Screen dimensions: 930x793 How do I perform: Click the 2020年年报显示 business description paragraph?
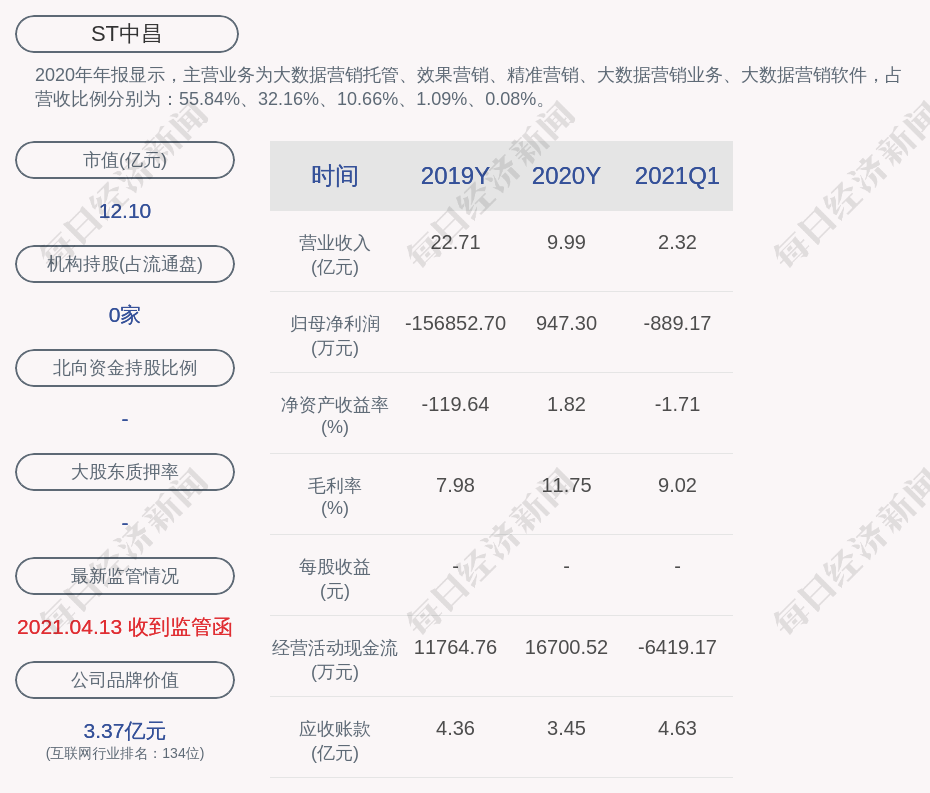468,87
